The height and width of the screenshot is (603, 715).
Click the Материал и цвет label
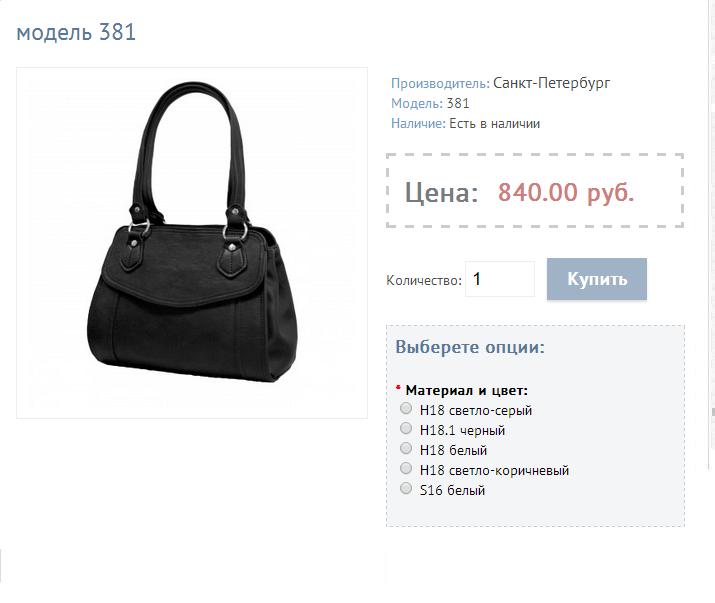466,390
